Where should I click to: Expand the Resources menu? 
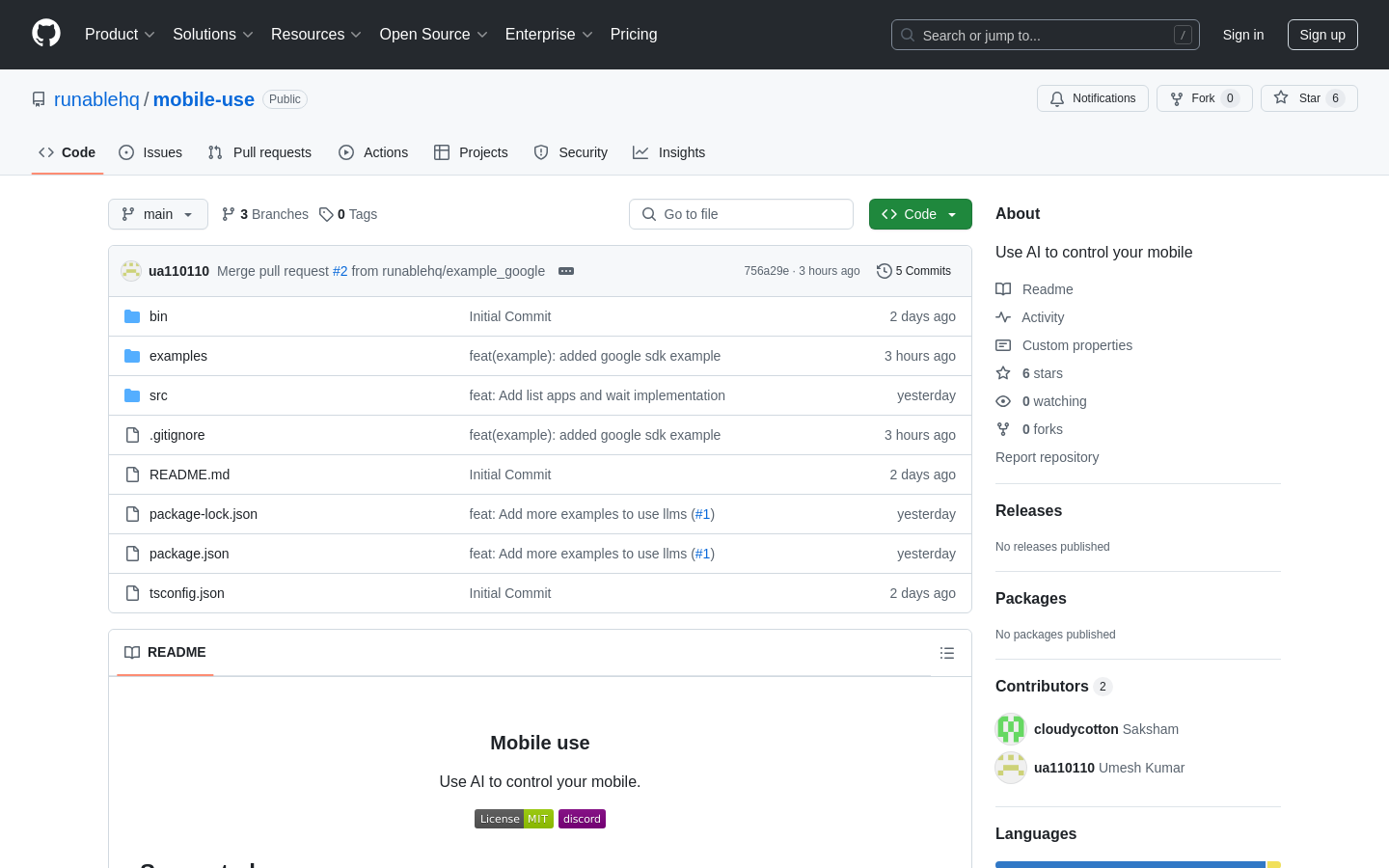tap(316, 35)
